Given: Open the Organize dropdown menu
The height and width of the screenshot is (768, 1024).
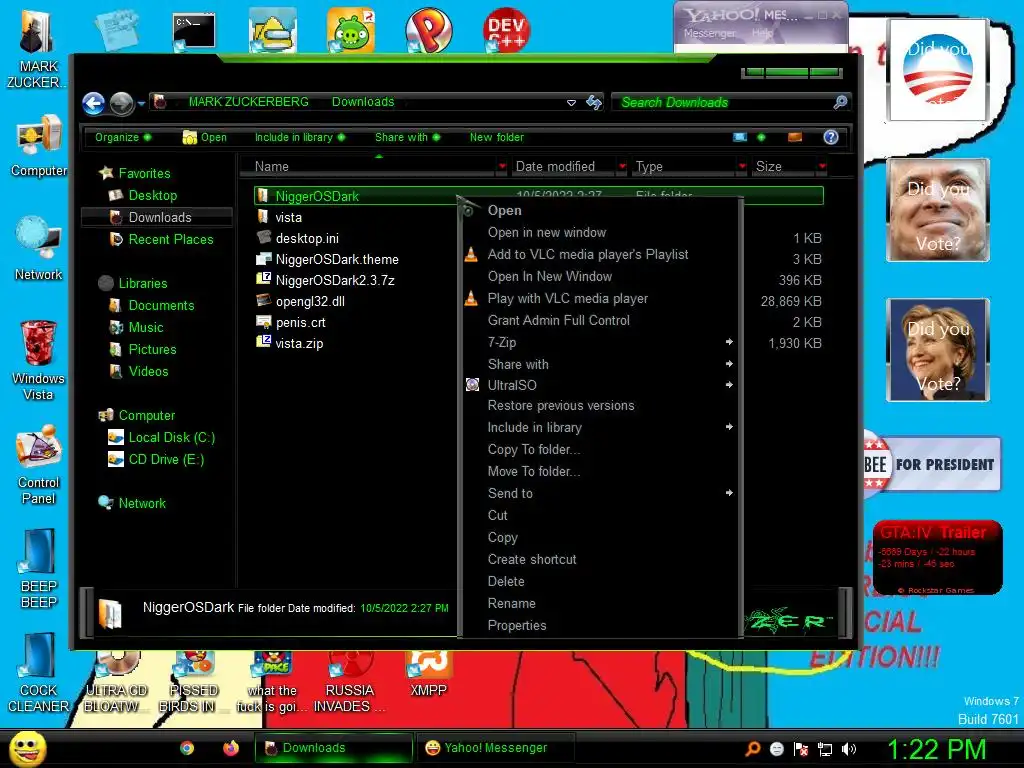Looking at the screenshot, I should [x=123, y=137].
